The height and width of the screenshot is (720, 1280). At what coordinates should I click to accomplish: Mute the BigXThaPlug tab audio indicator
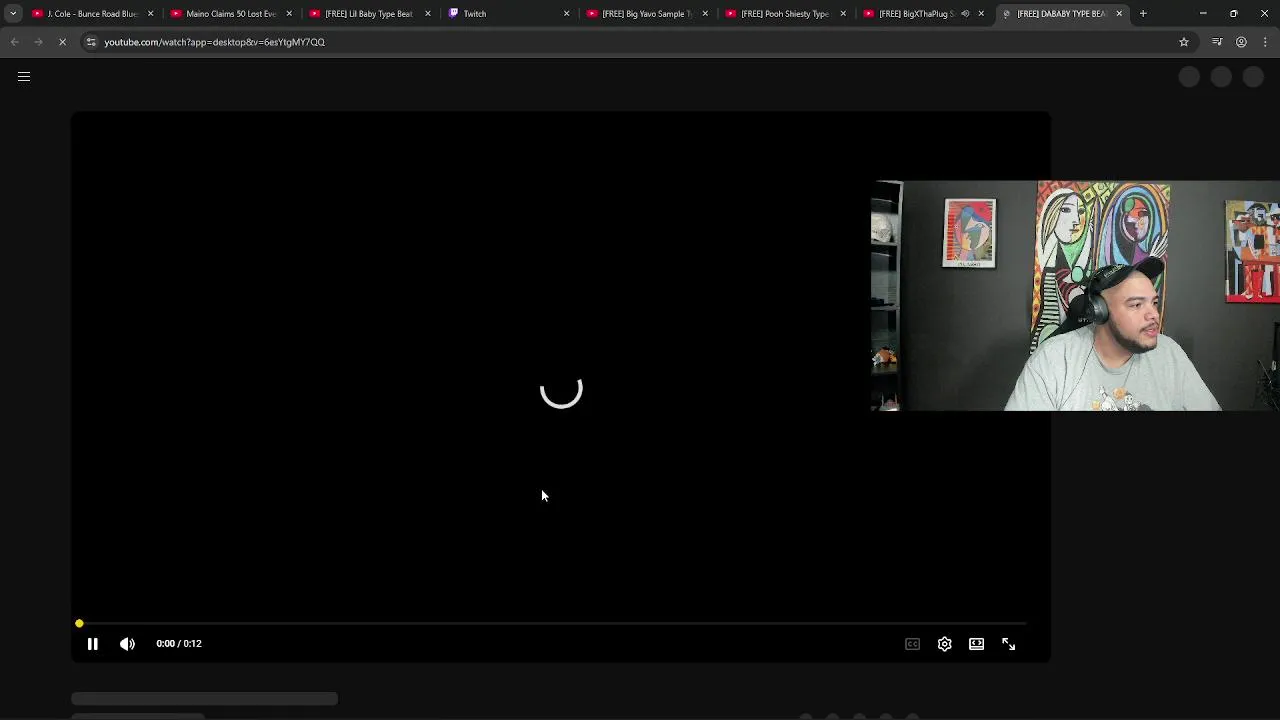pyautogui.click(x=965, y=14)
